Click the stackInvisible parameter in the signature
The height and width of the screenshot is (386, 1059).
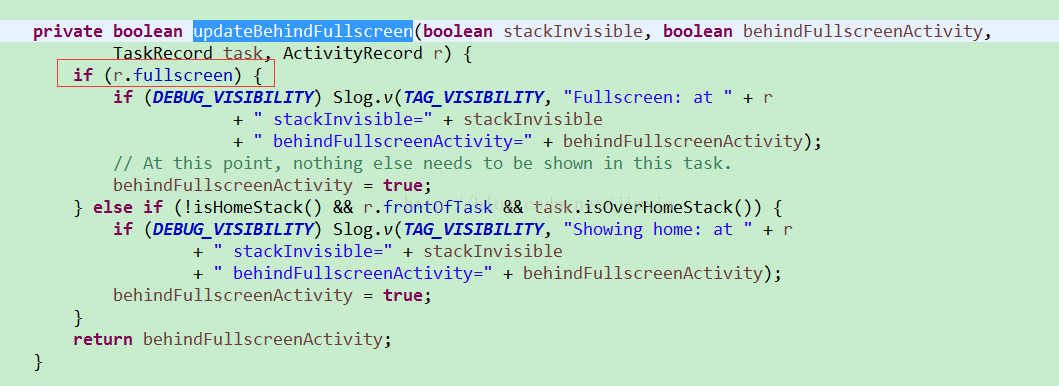click(x=573, y=31)
